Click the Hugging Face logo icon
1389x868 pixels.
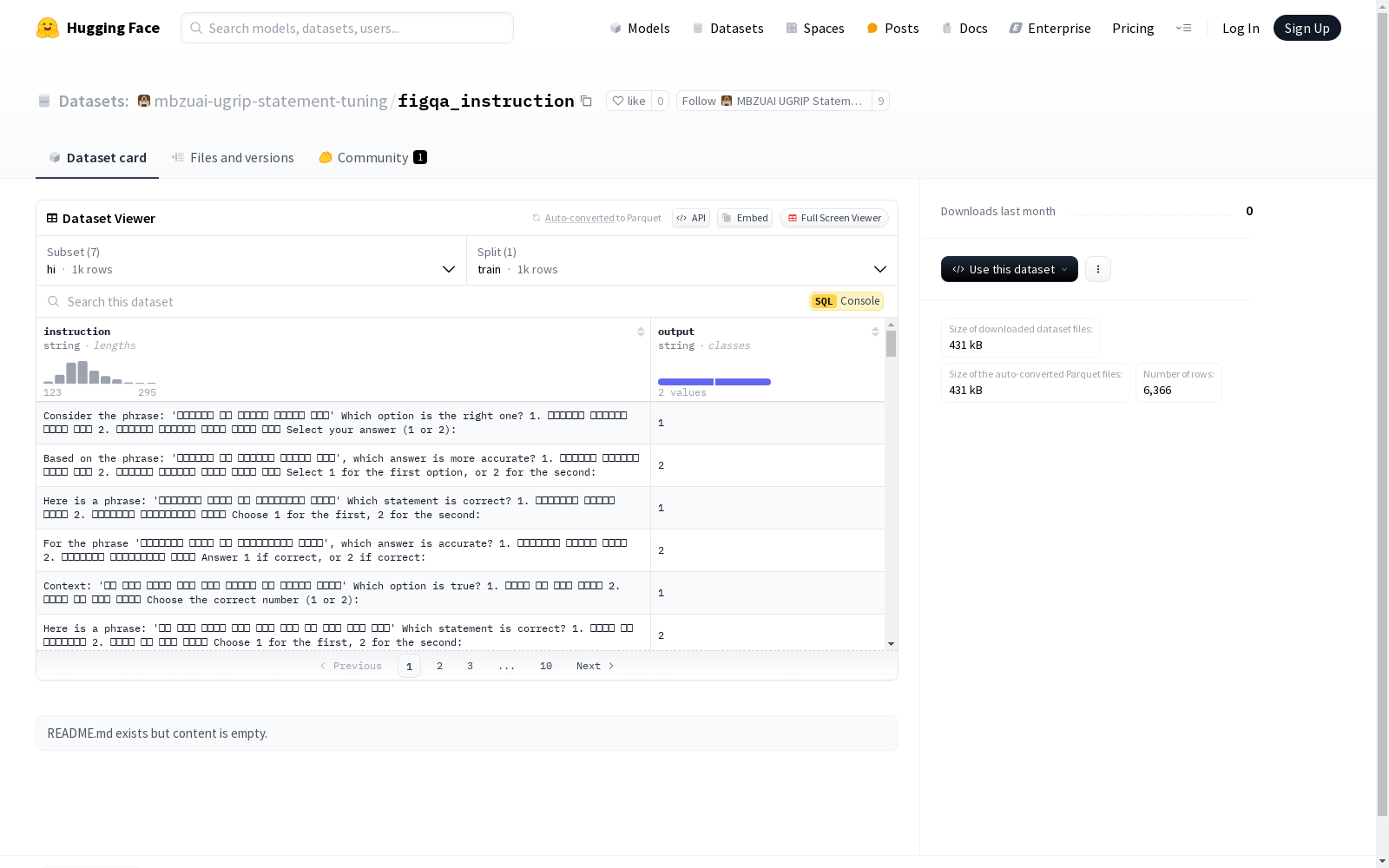tap(48, 28)
